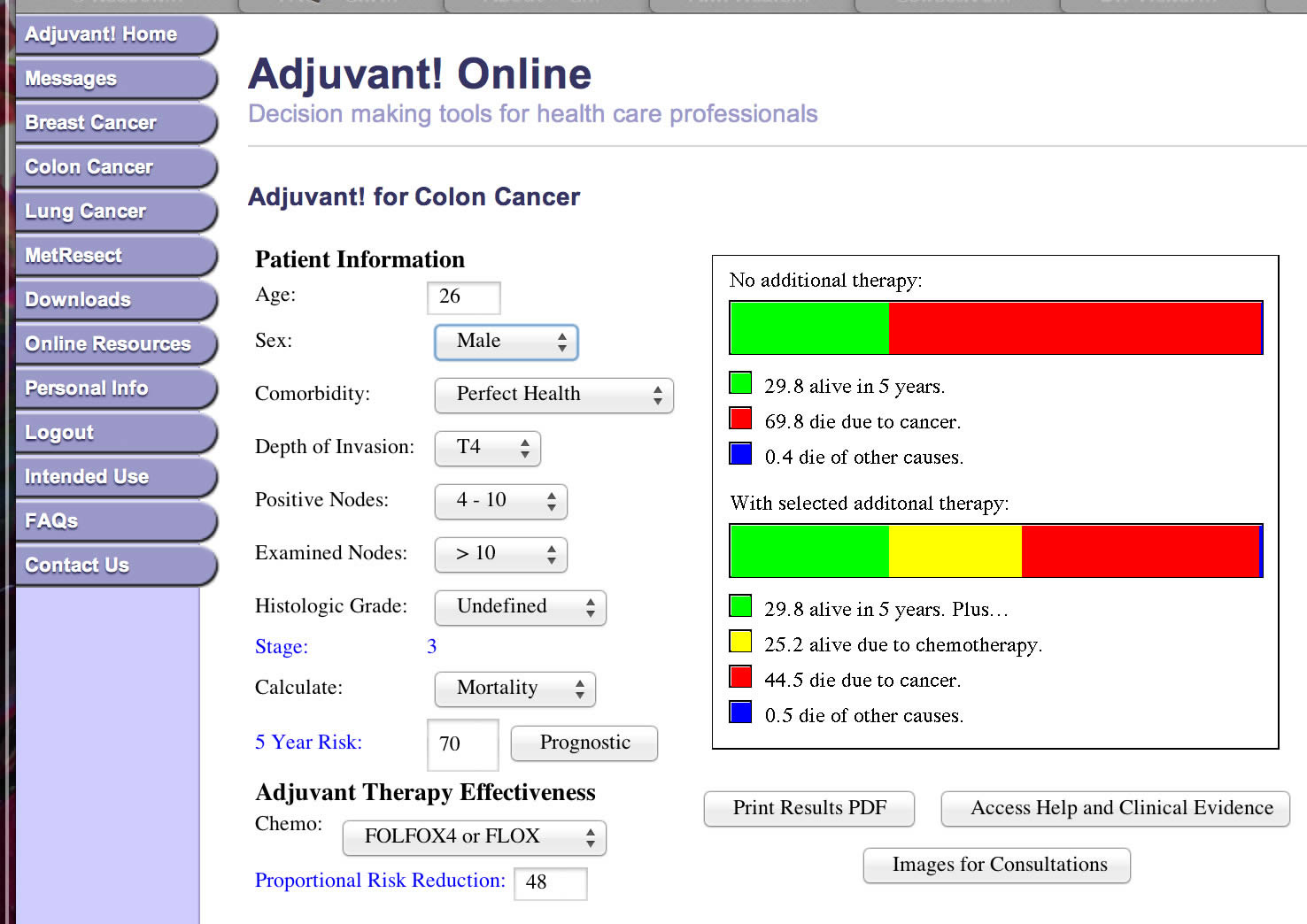Go to Breast Cancer in sidebar
Viewport: 1307px width, 924px height.
(91, 123)
